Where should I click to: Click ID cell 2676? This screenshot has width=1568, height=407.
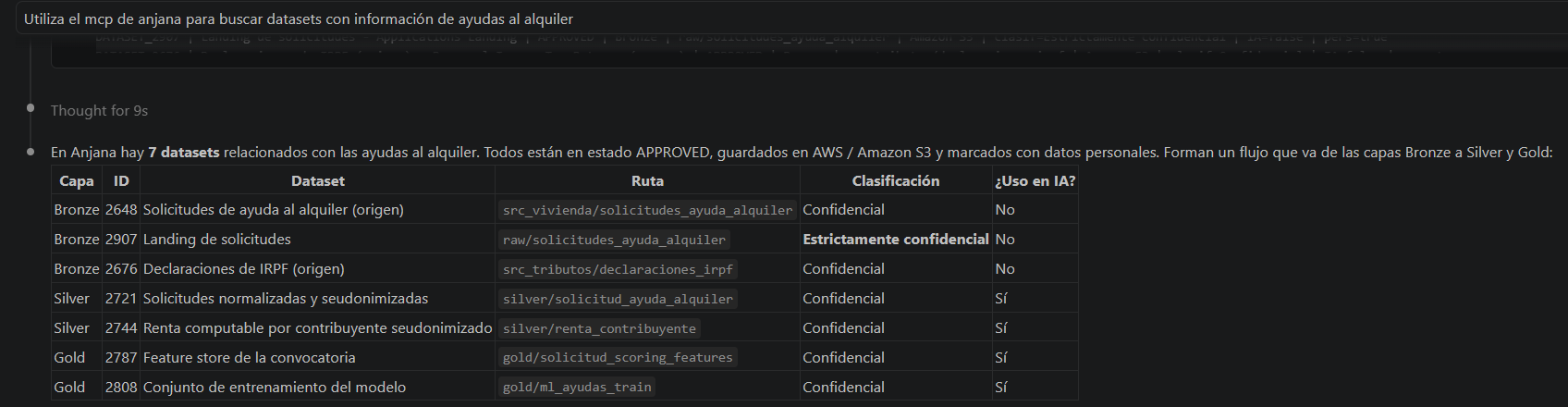coord(121,269)
